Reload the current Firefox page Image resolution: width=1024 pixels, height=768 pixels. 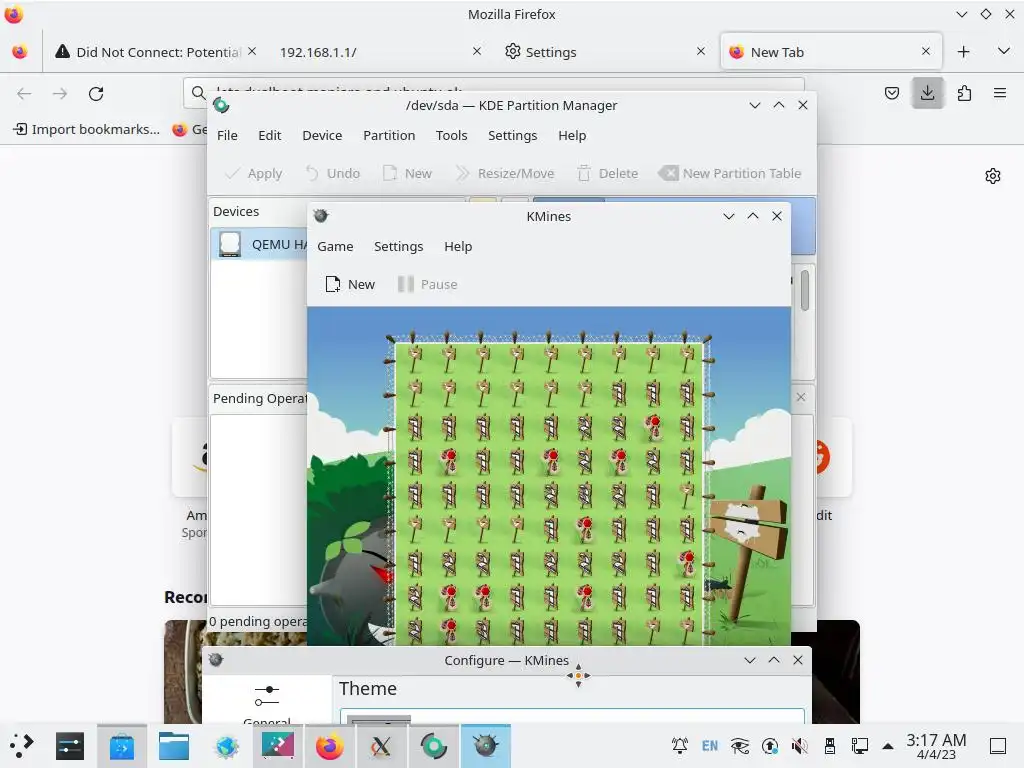pos(96,93)
